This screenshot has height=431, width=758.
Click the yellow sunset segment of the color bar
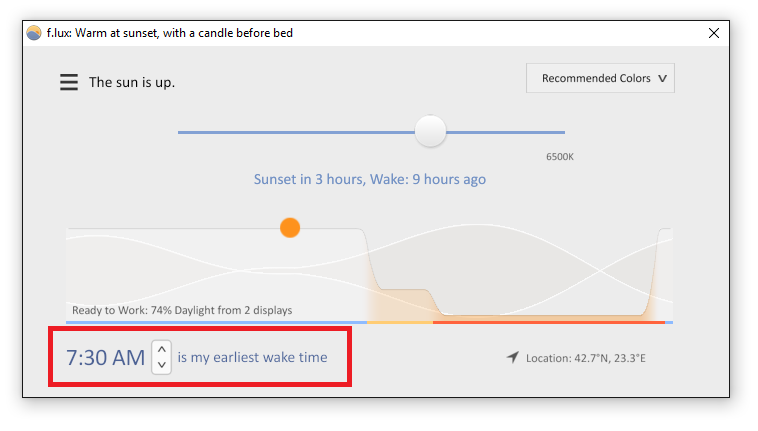tap(400, 322)
